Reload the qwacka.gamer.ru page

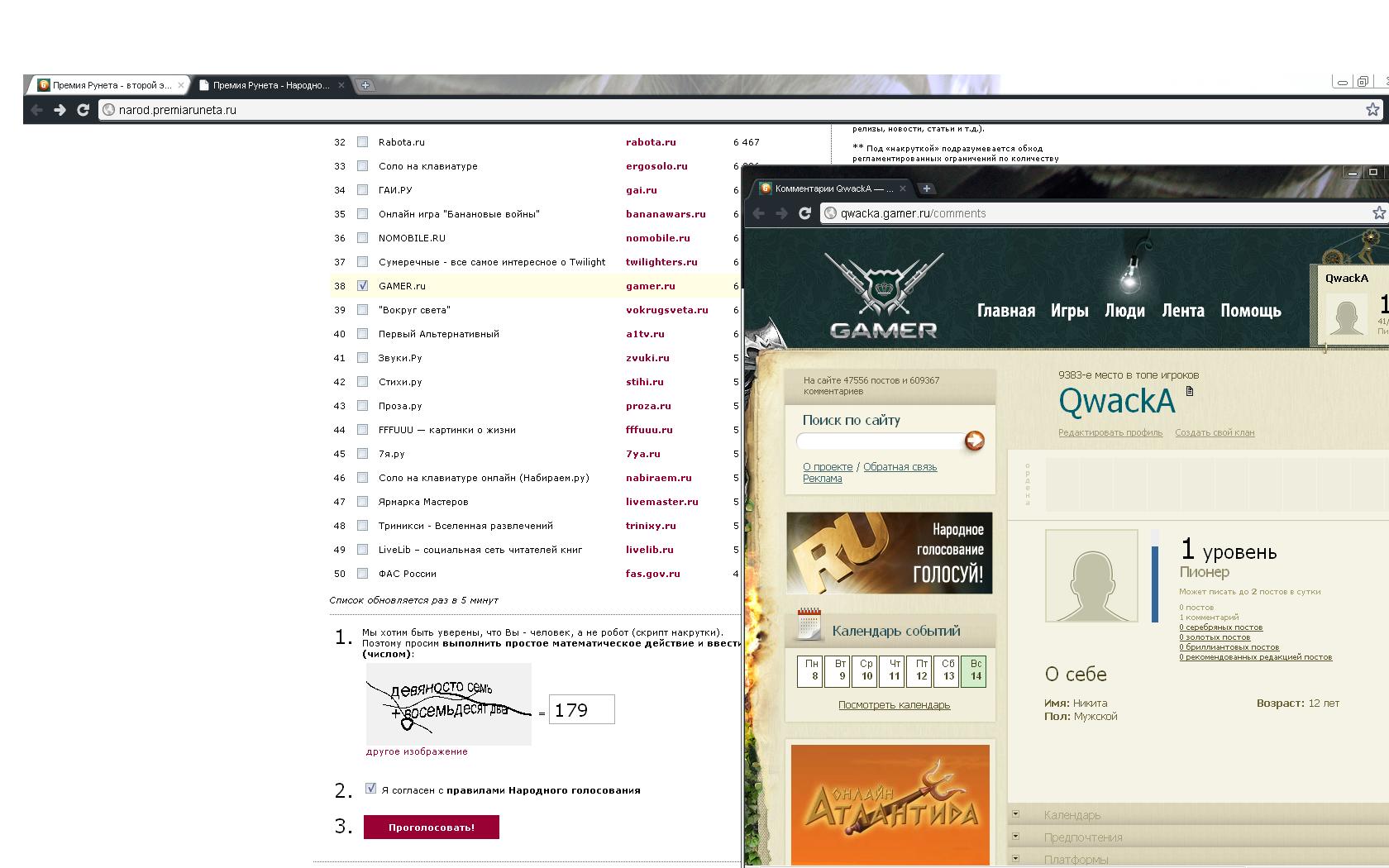click(804, 213)
